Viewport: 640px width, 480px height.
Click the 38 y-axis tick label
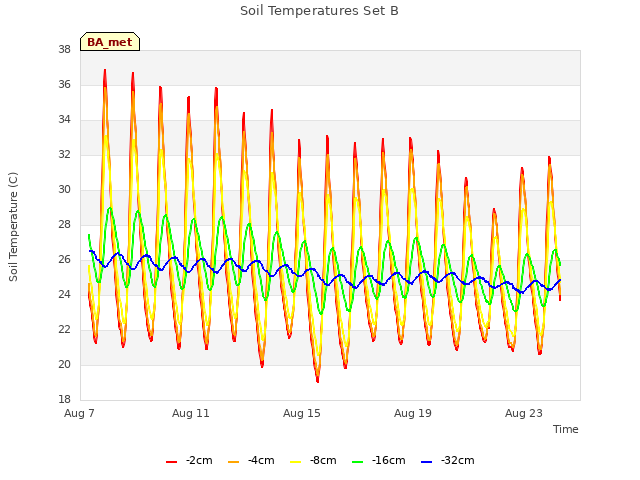(x=64, y=50)
